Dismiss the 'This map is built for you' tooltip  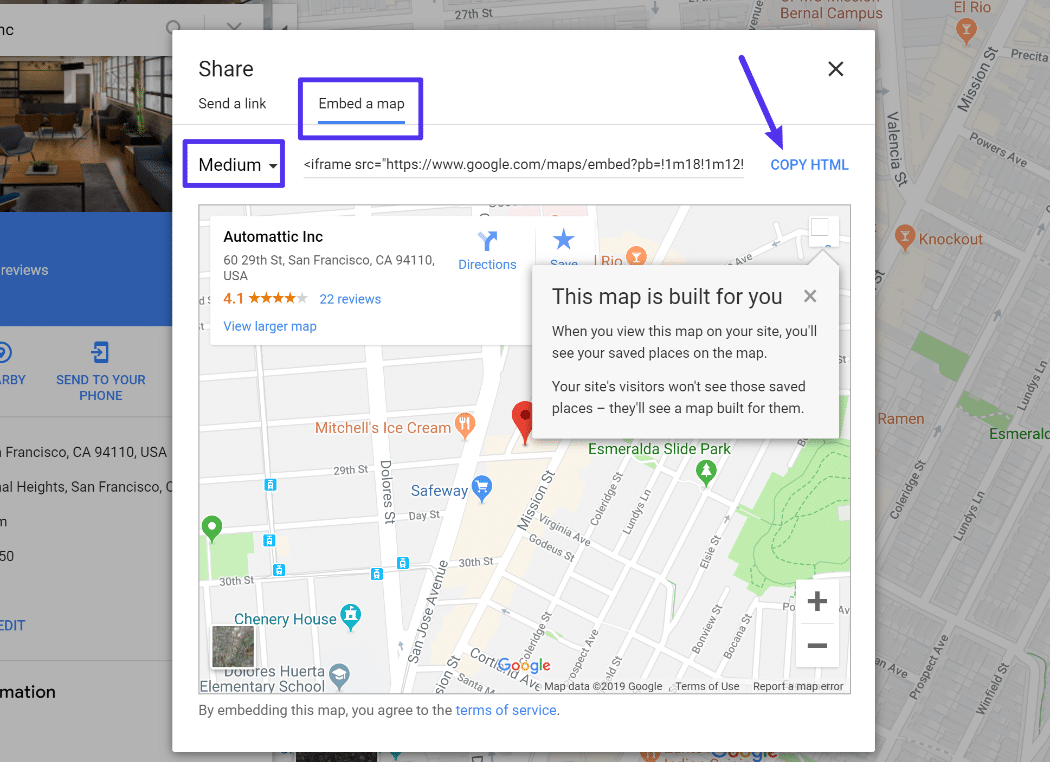[810, 296]
